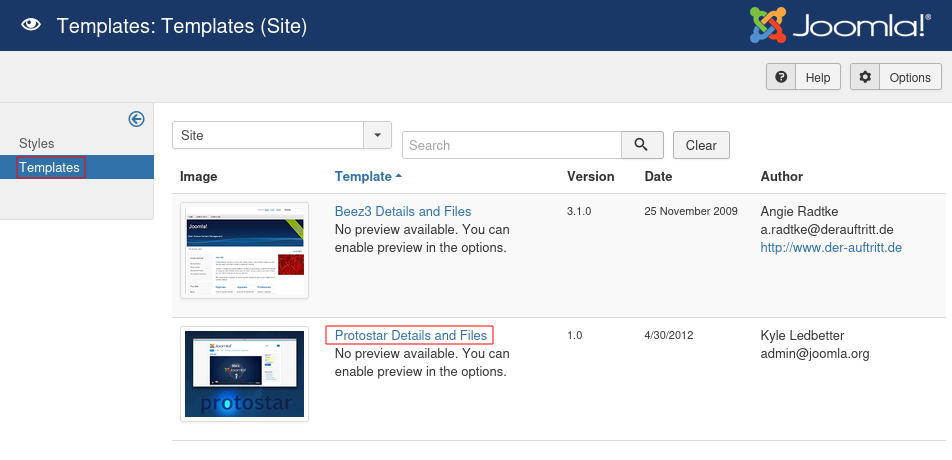Open Protostar Details and Files link
Image resolution: width=952 pixels, height=460 pixels.
click(x=411, y=335)
